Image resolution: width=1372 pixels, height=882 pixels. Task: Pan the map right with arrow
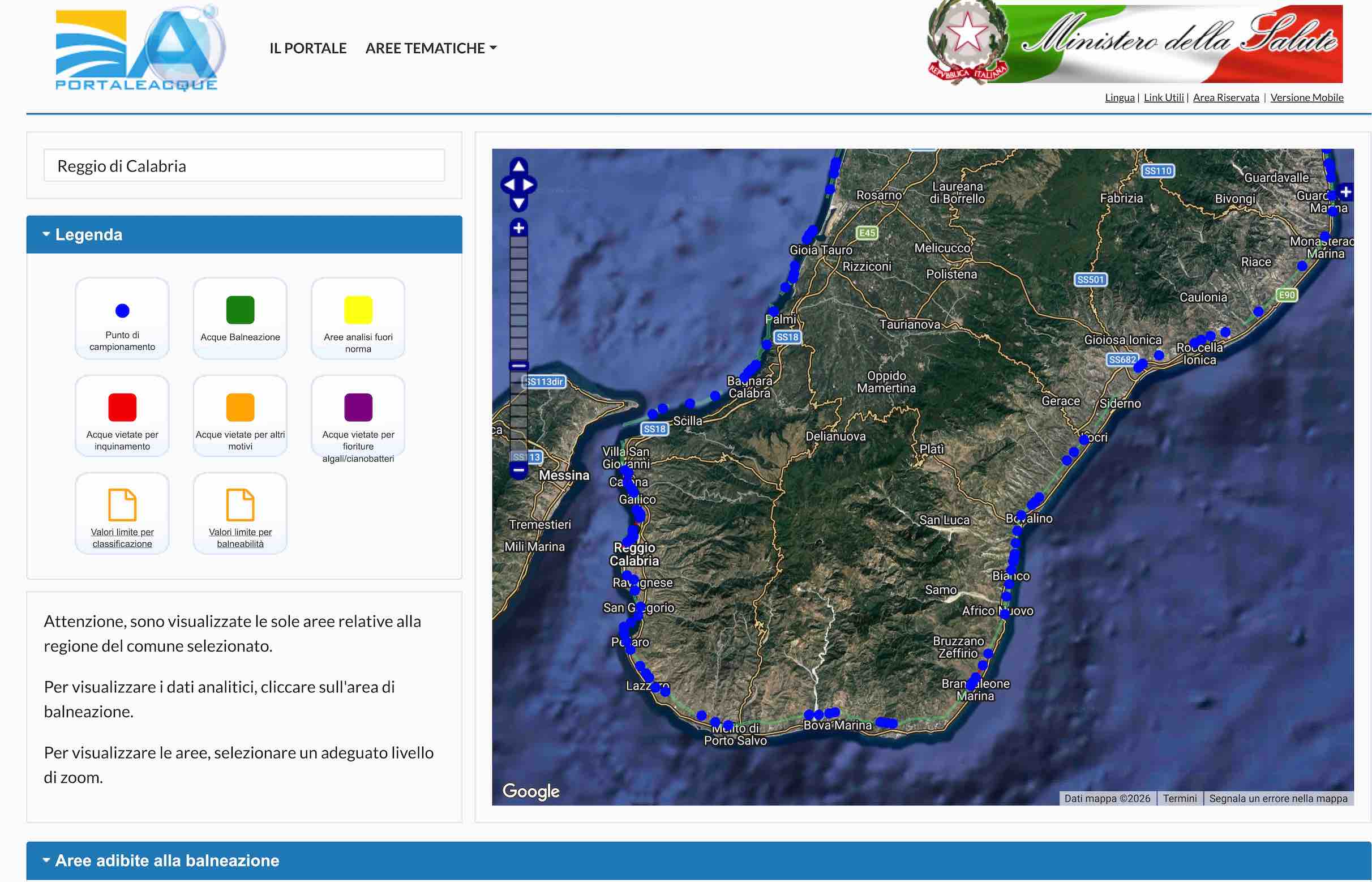[529, 185]
